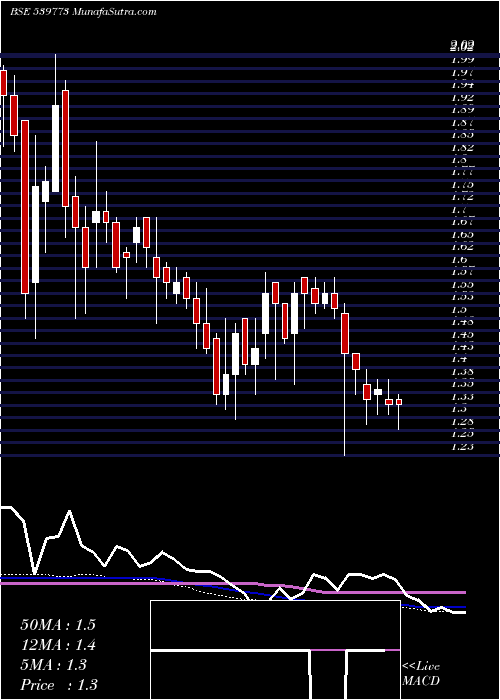The width and height of the screenshot is (500, 700).
Task: Click the 1.97 price axis label
Action: 462,72
